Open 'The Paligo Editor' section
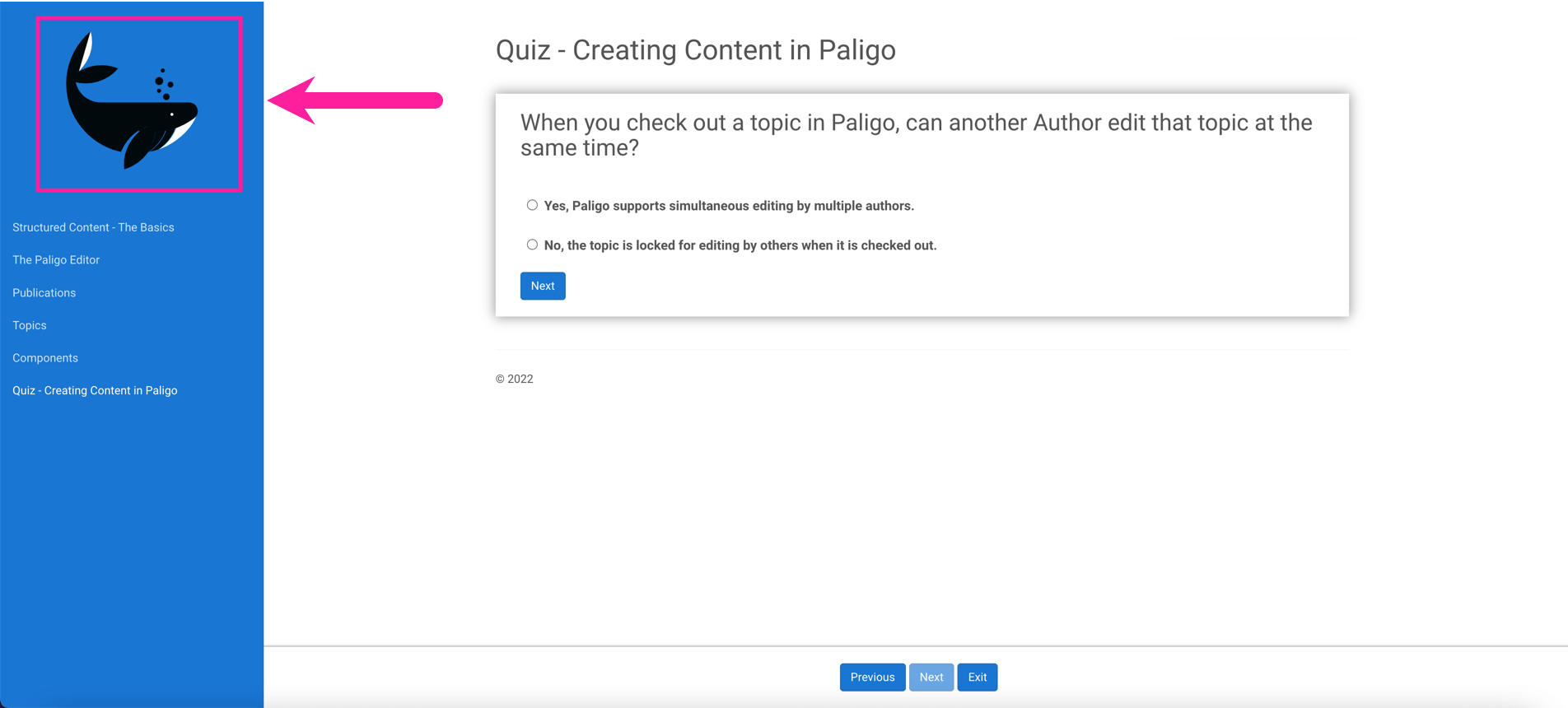This screenshot has width=1568, height=708. click(x=56, y=259)
